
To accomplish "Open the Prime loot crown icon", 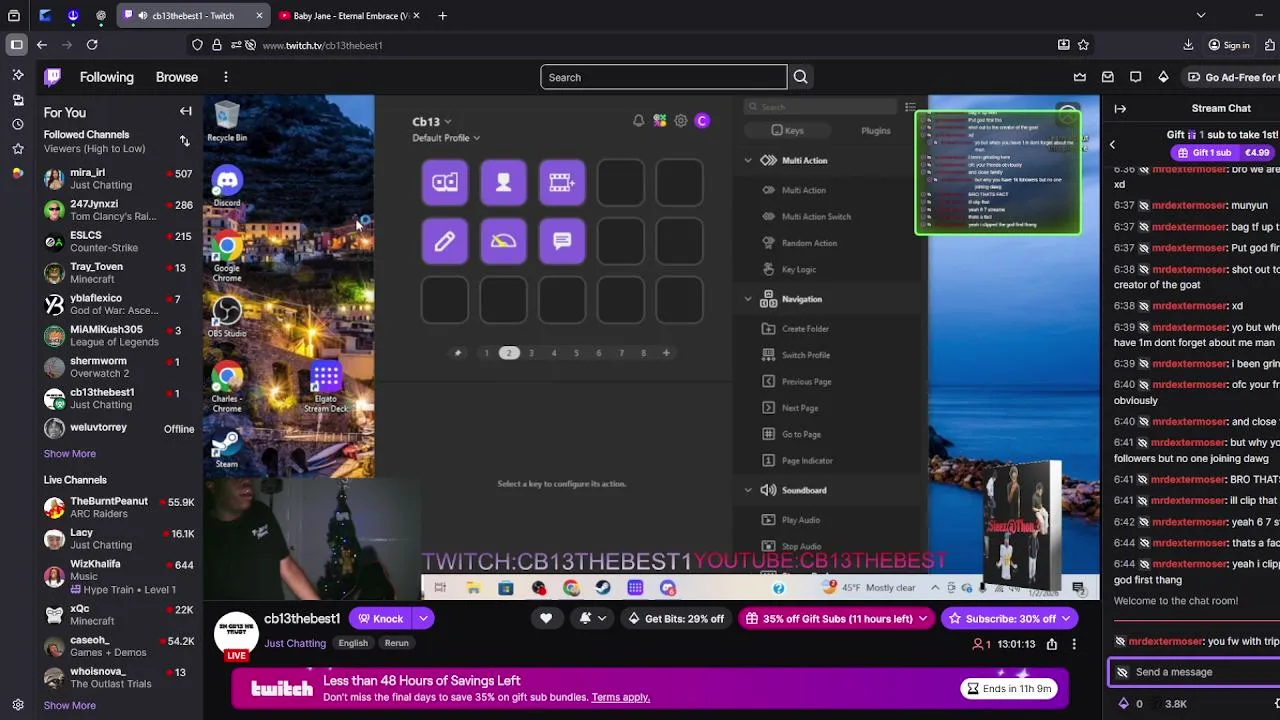I will pyautogui.click(x=1080, y=77).
